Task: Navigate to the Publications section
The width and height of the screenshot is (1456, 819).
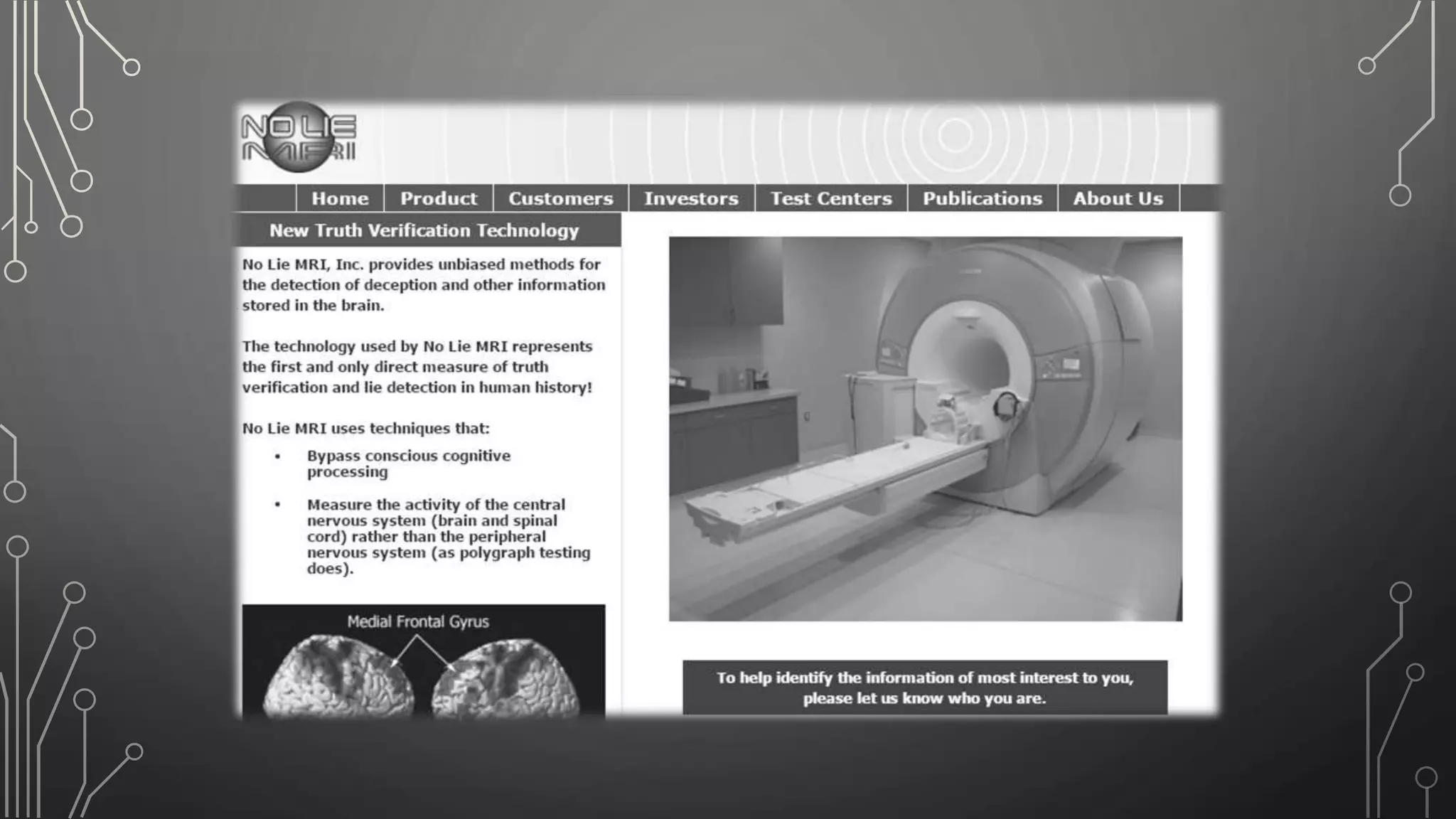Action: (983, 198)
